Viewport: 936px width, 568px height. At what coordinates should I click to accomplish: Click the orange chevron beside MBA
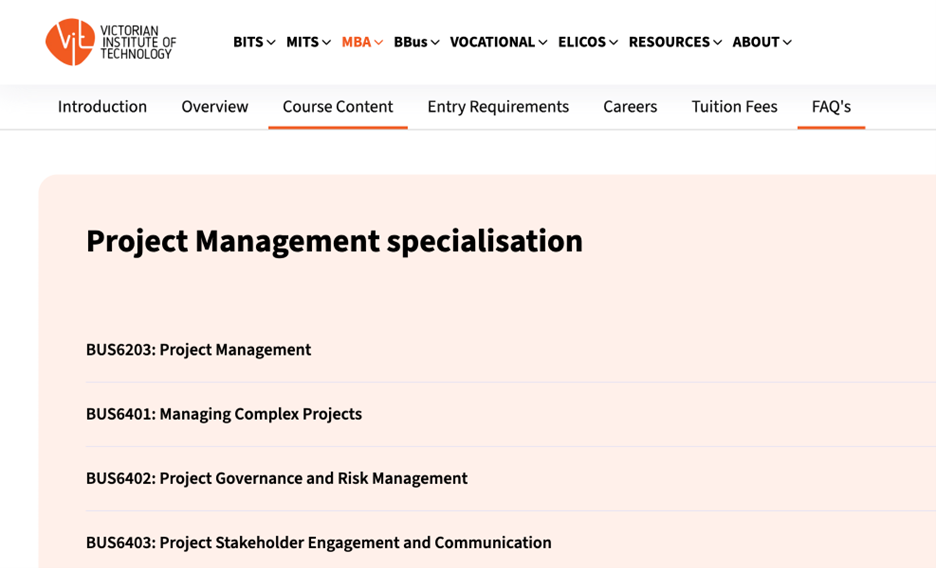[x=378, y=43]
